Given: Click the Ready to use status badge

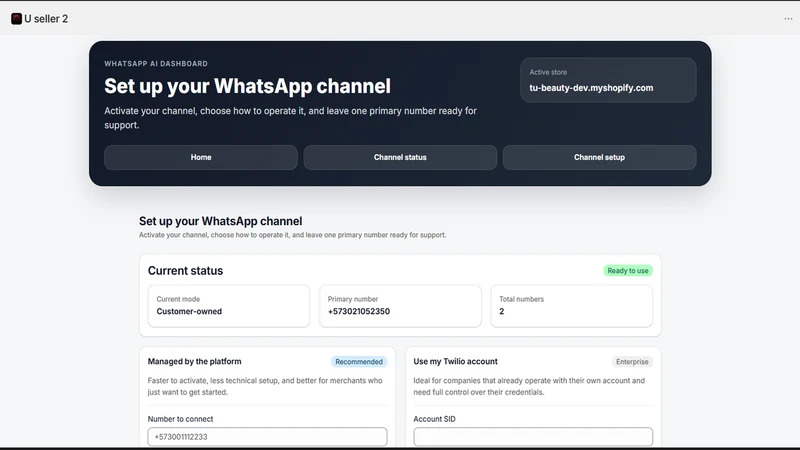Looking at the screenshot, I should coord(628,270).
